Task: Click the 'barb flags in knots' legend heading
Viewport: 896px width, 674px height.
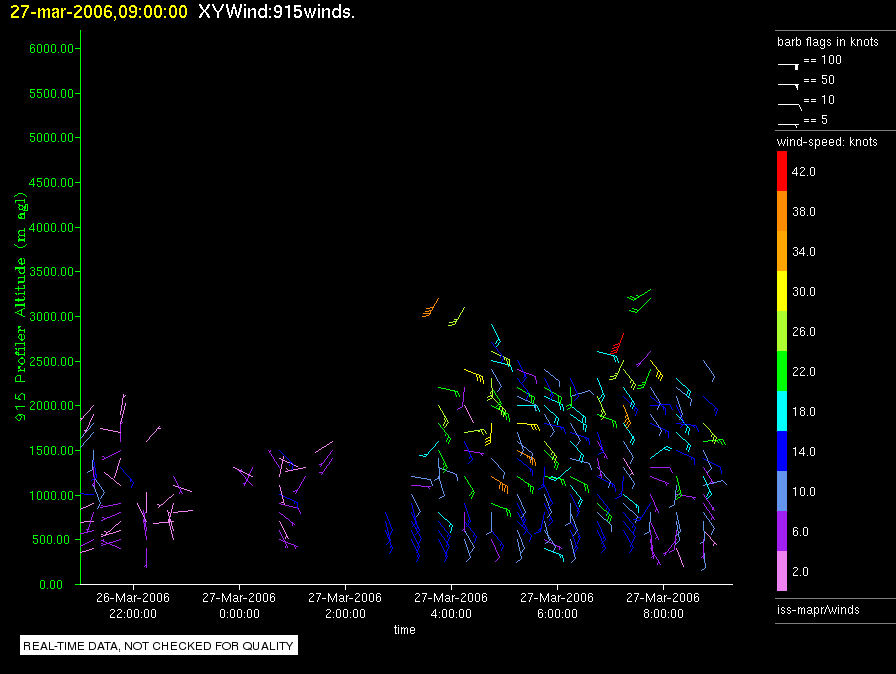Action: click(x=827, y=42)
